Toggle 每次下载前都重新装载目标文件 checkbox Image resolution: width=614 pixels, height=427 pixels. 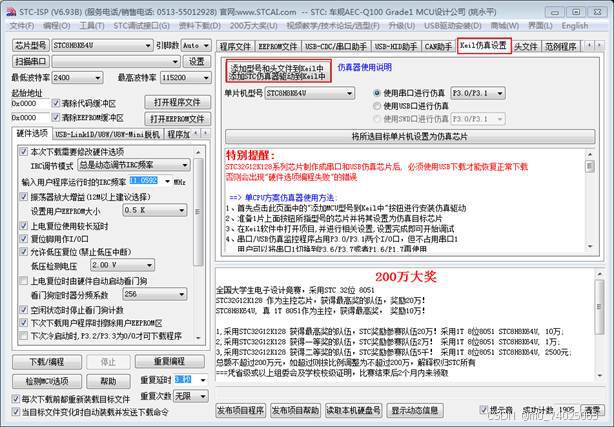[15, 399]
